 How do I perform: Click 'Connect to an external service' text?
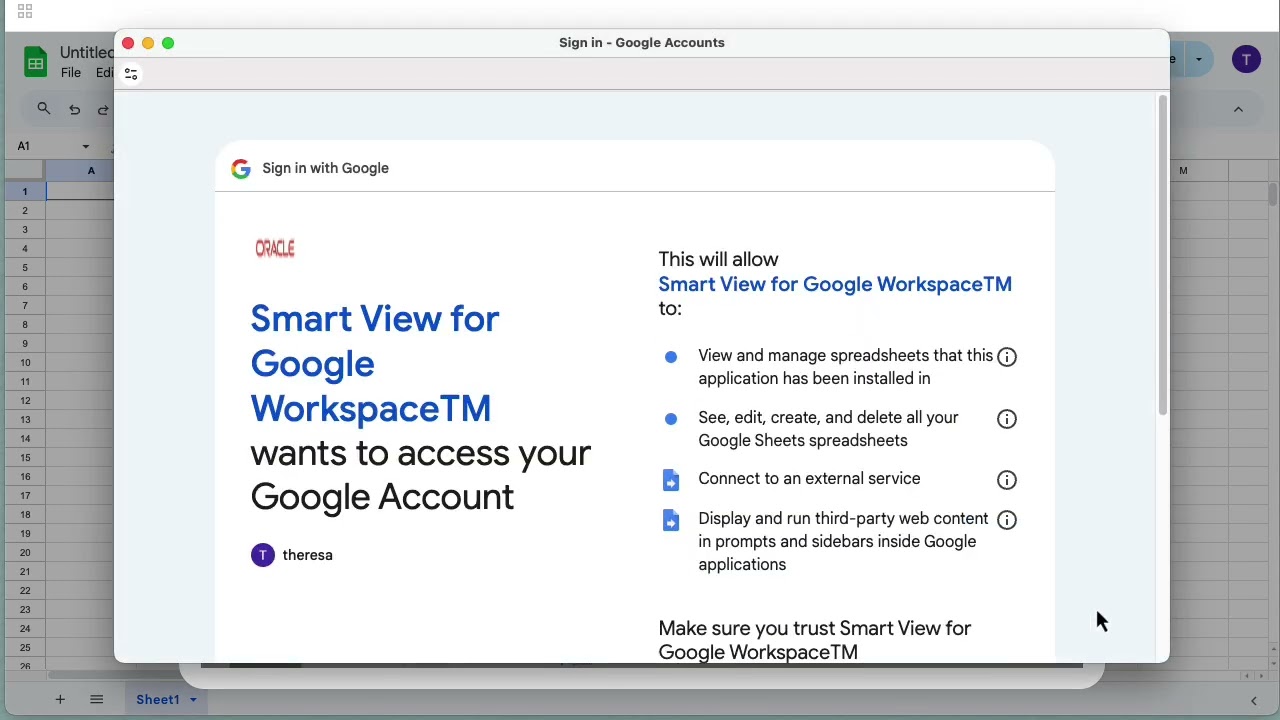[809, 479]
